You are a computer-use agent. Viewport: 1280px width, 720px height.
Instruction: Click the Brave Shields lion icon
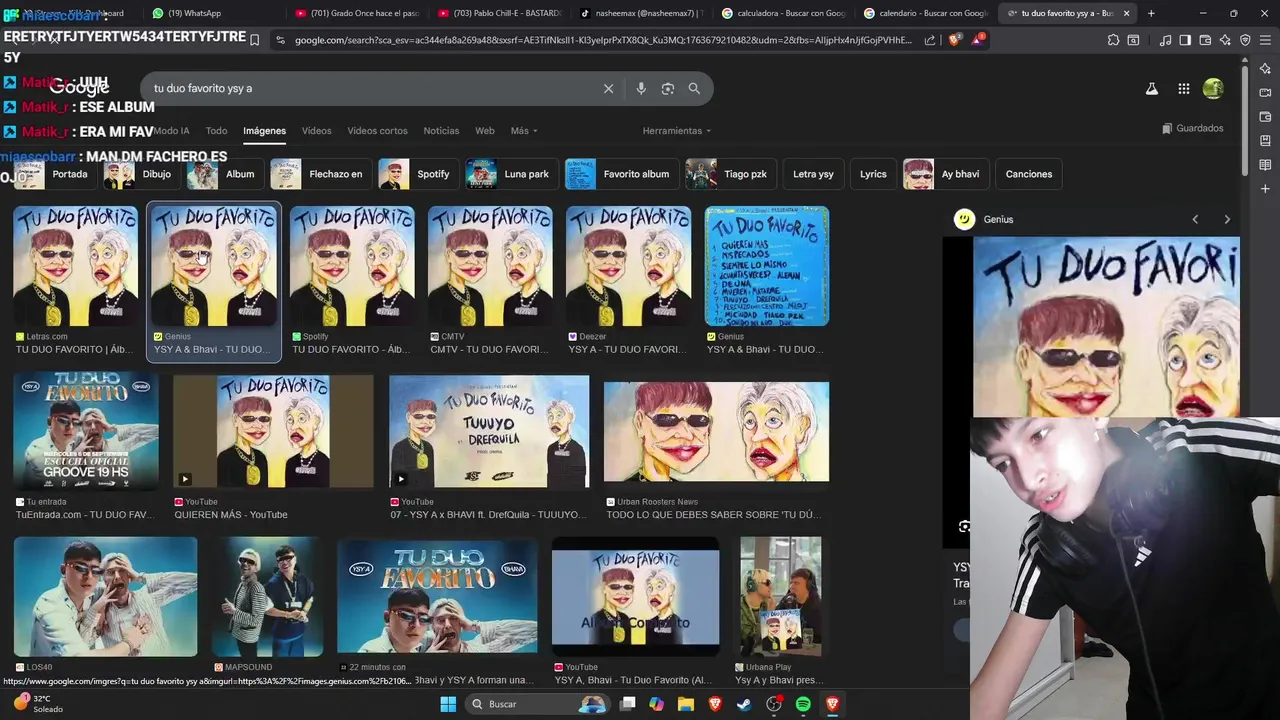click(x=954, y=40)
